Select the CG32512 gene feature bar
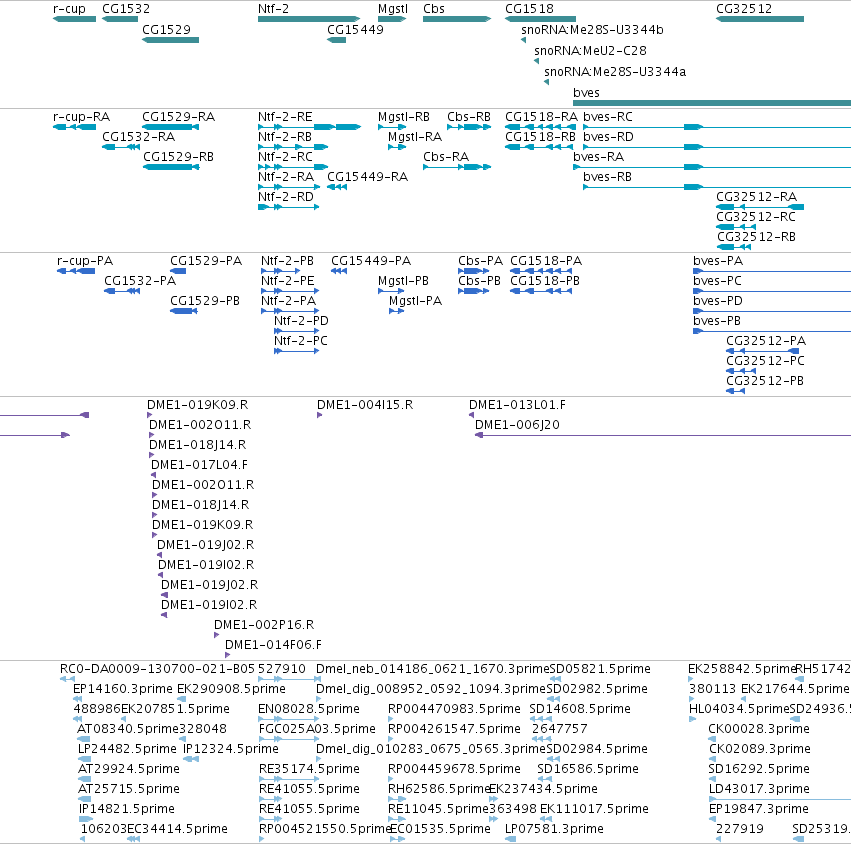Image resolution: width=851 pixels, height=844 pixels. pyautogui.click(x=760, y=19)
